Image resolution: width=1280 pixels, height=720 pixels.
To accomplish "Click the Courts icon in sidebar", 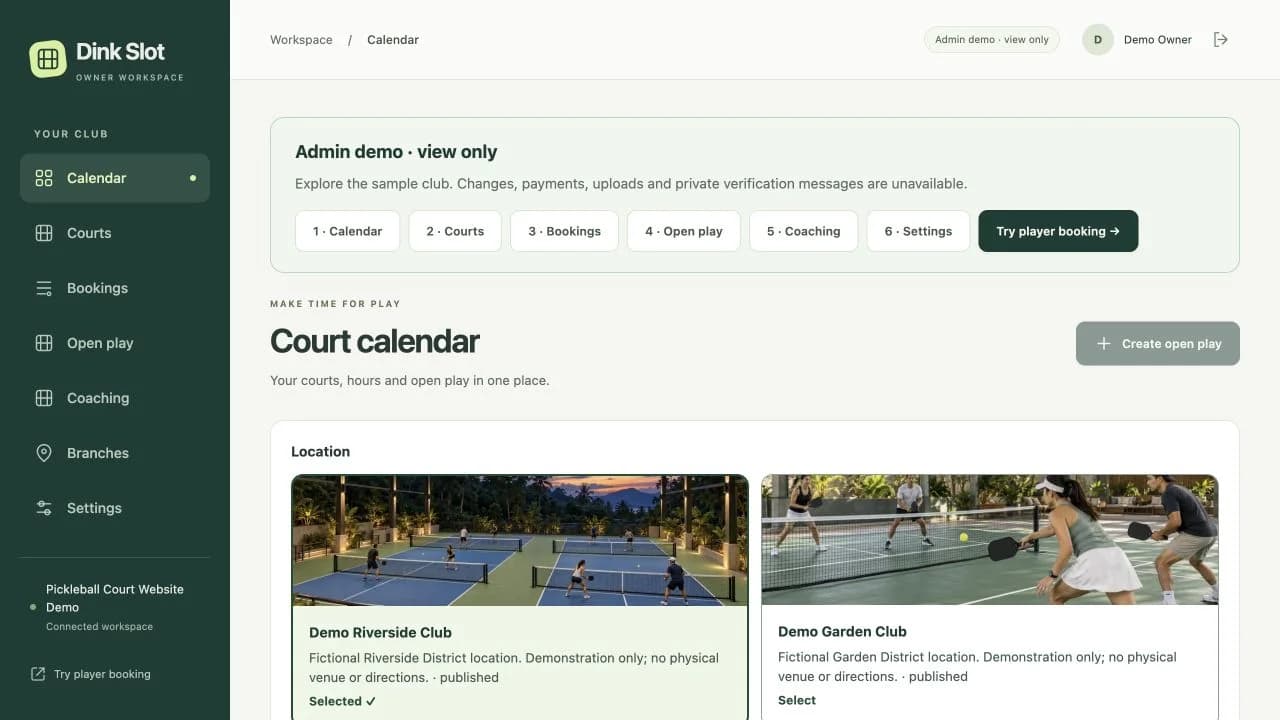I will (x=44, y=233).
